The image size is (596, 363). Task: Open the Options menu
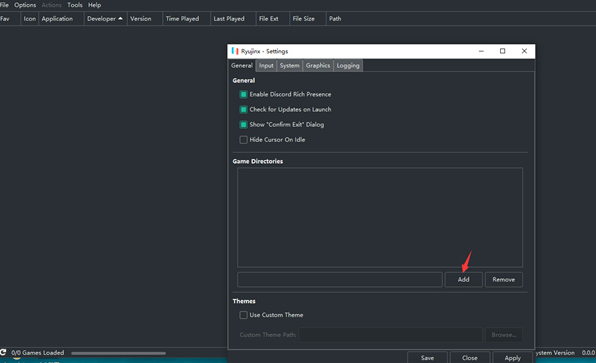[25, 5]
